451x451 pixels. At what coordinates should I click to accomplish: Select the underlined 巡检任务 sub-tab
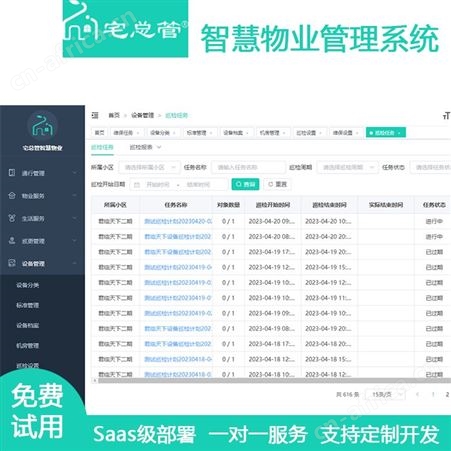[x=102, y=147]
